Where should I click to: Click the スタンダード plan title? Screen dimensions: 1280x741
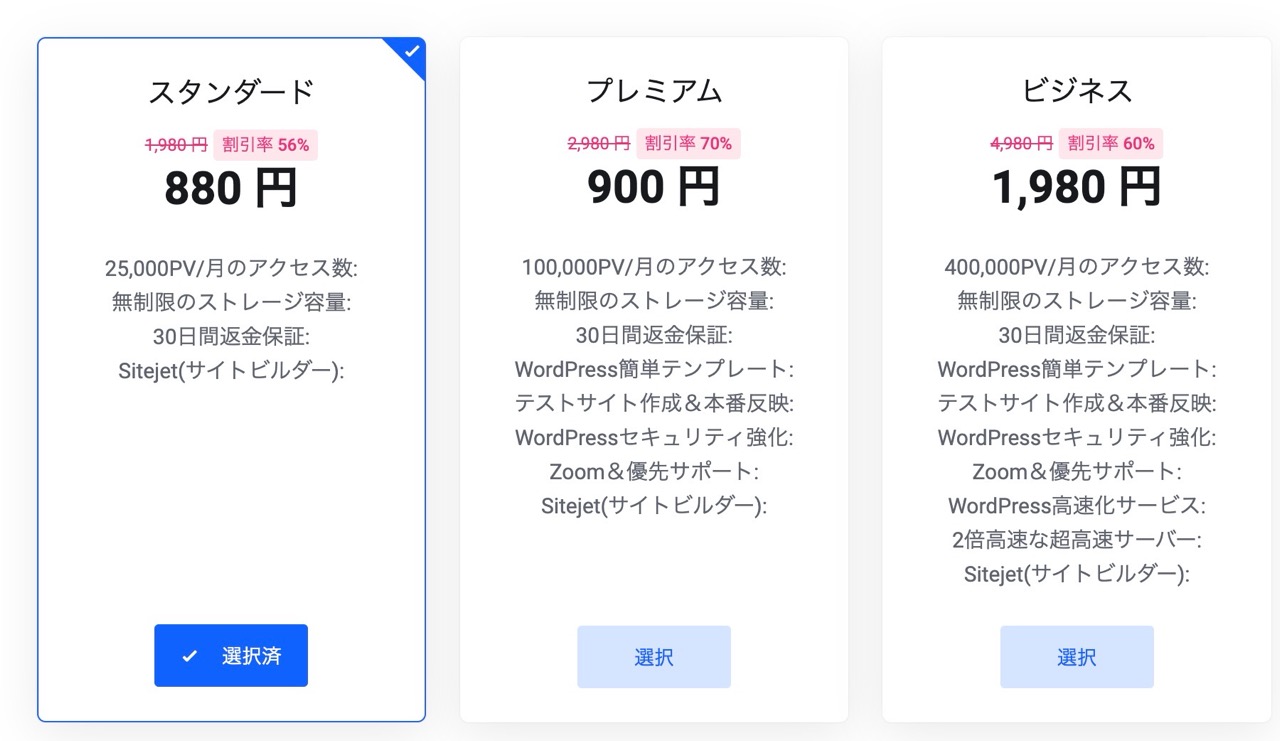[230, 90]
